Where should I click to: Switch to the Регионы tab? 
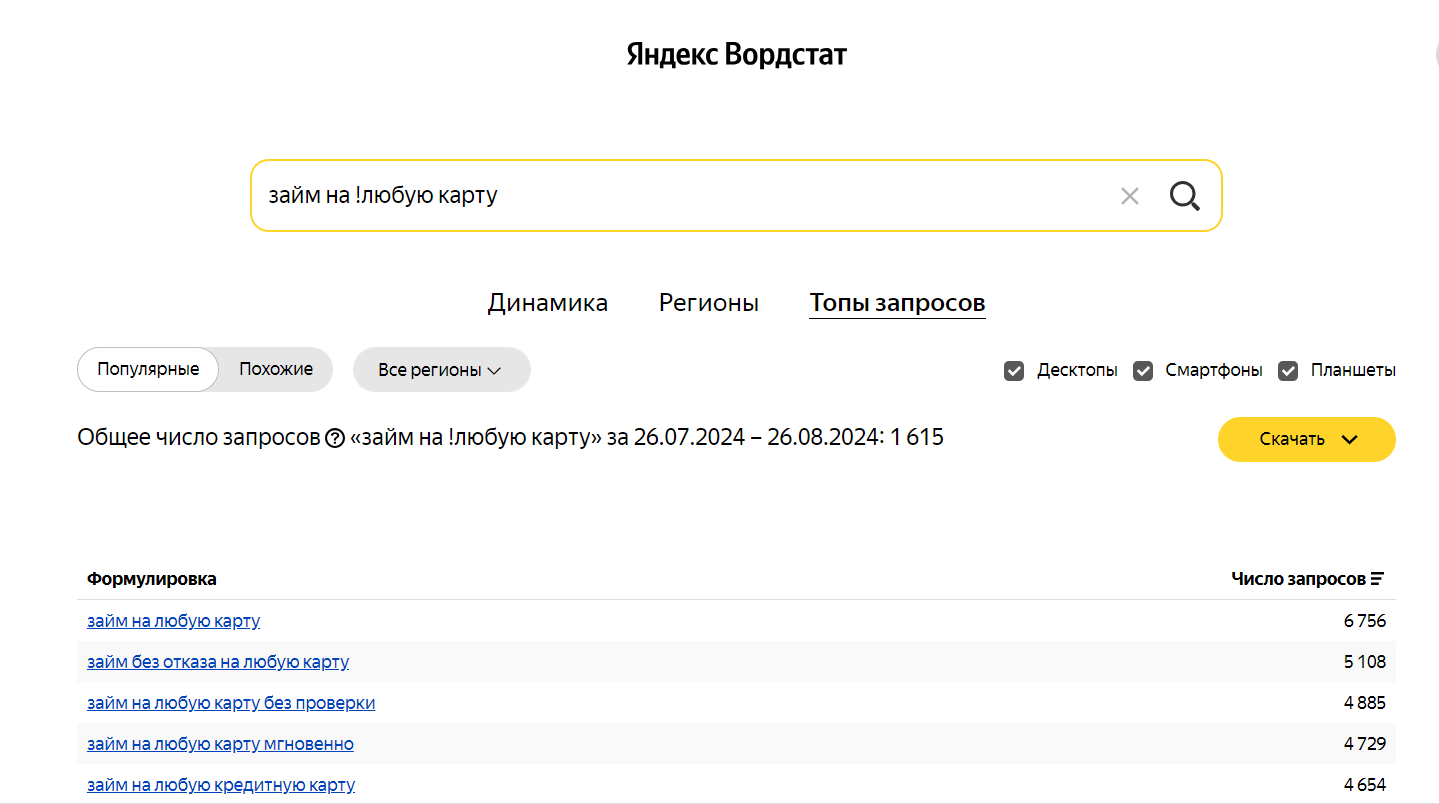coord(709,303)
